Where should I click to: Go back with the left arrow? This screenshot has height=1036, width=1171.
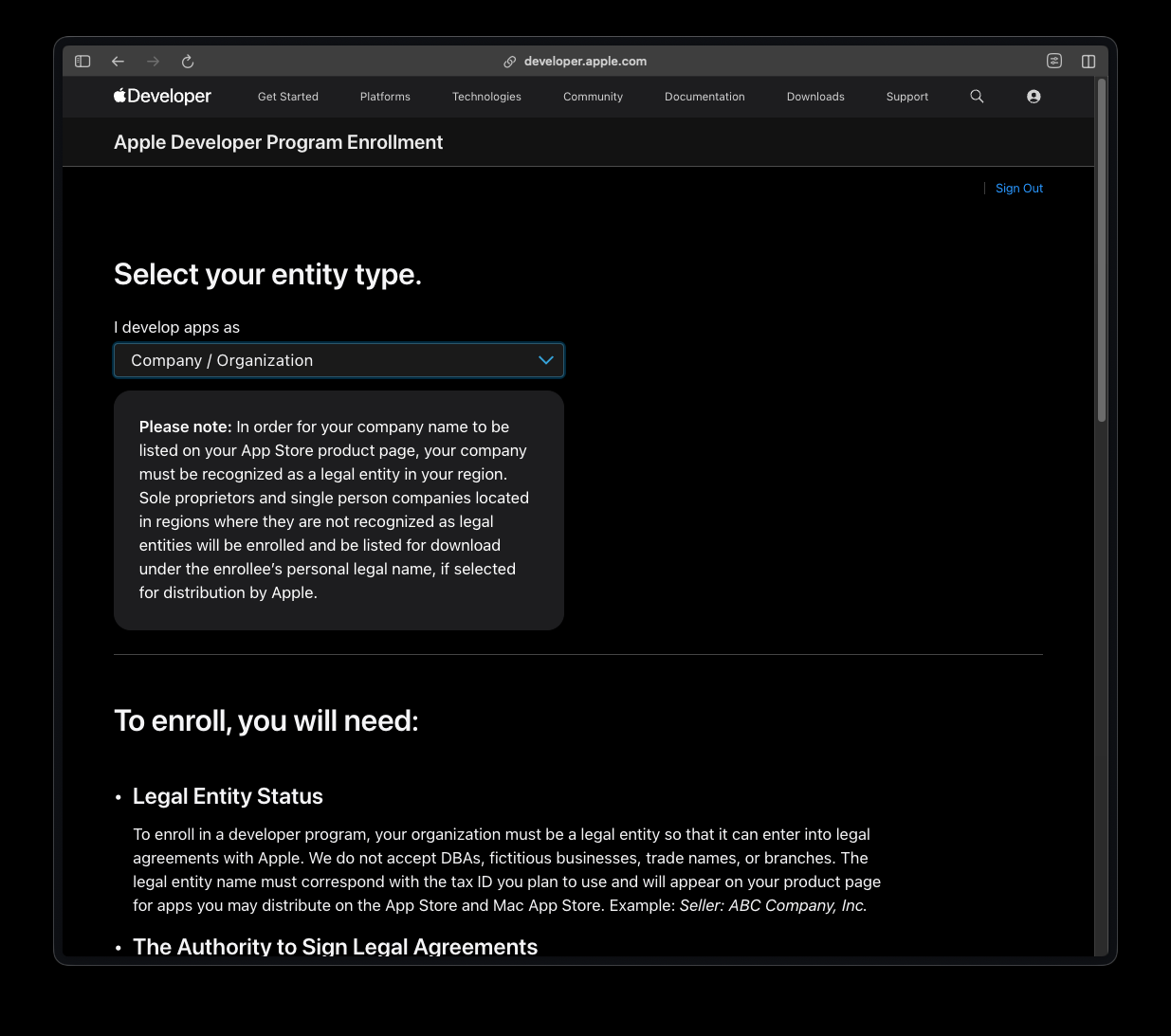pos(118,62)
